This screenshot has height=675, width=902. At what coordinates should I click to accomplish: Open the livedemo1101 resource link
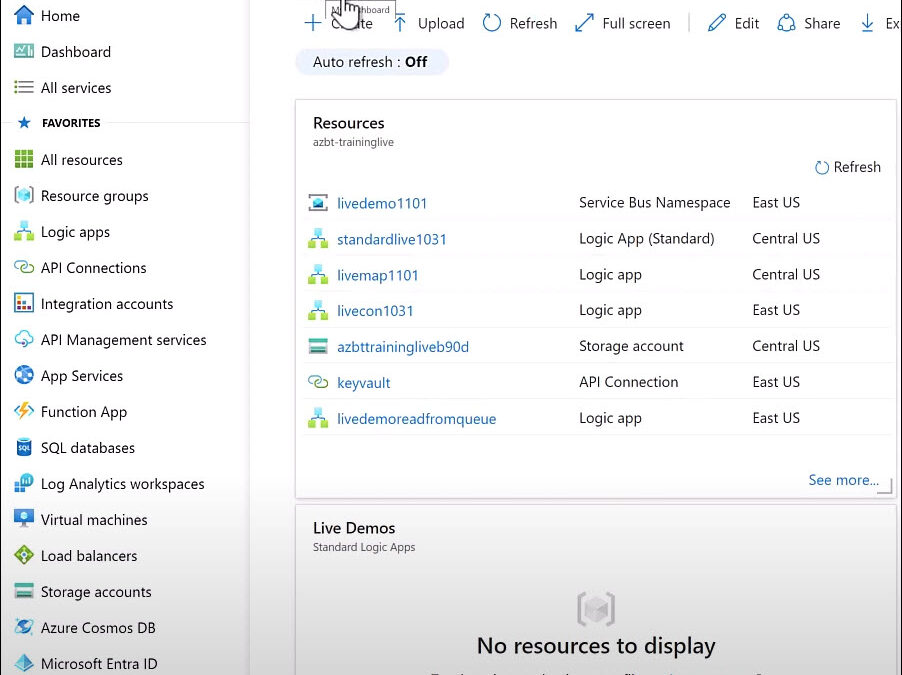pos(382,203)
